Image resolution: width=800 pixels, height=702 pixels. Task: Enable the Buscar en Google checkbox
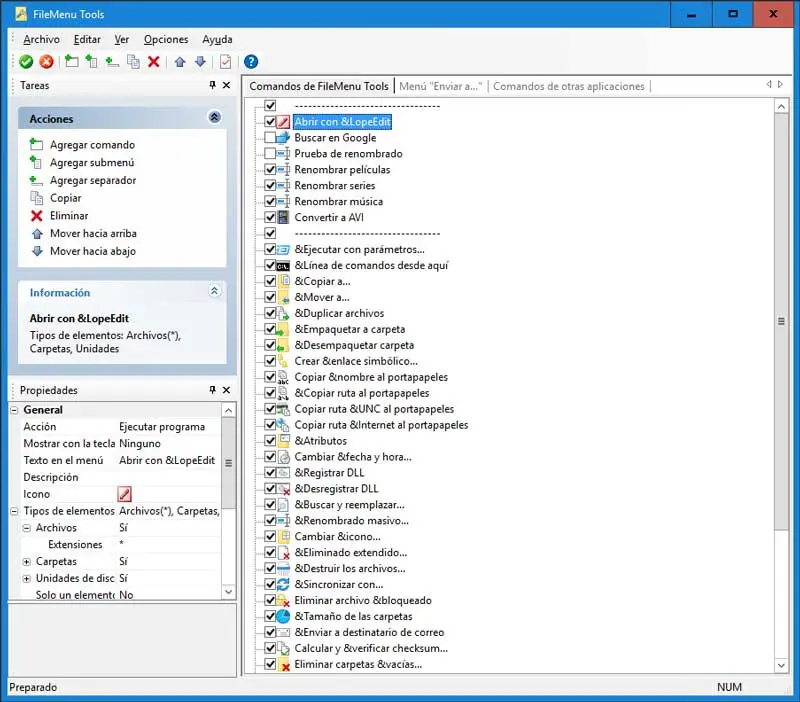click(x=270, y=138)
